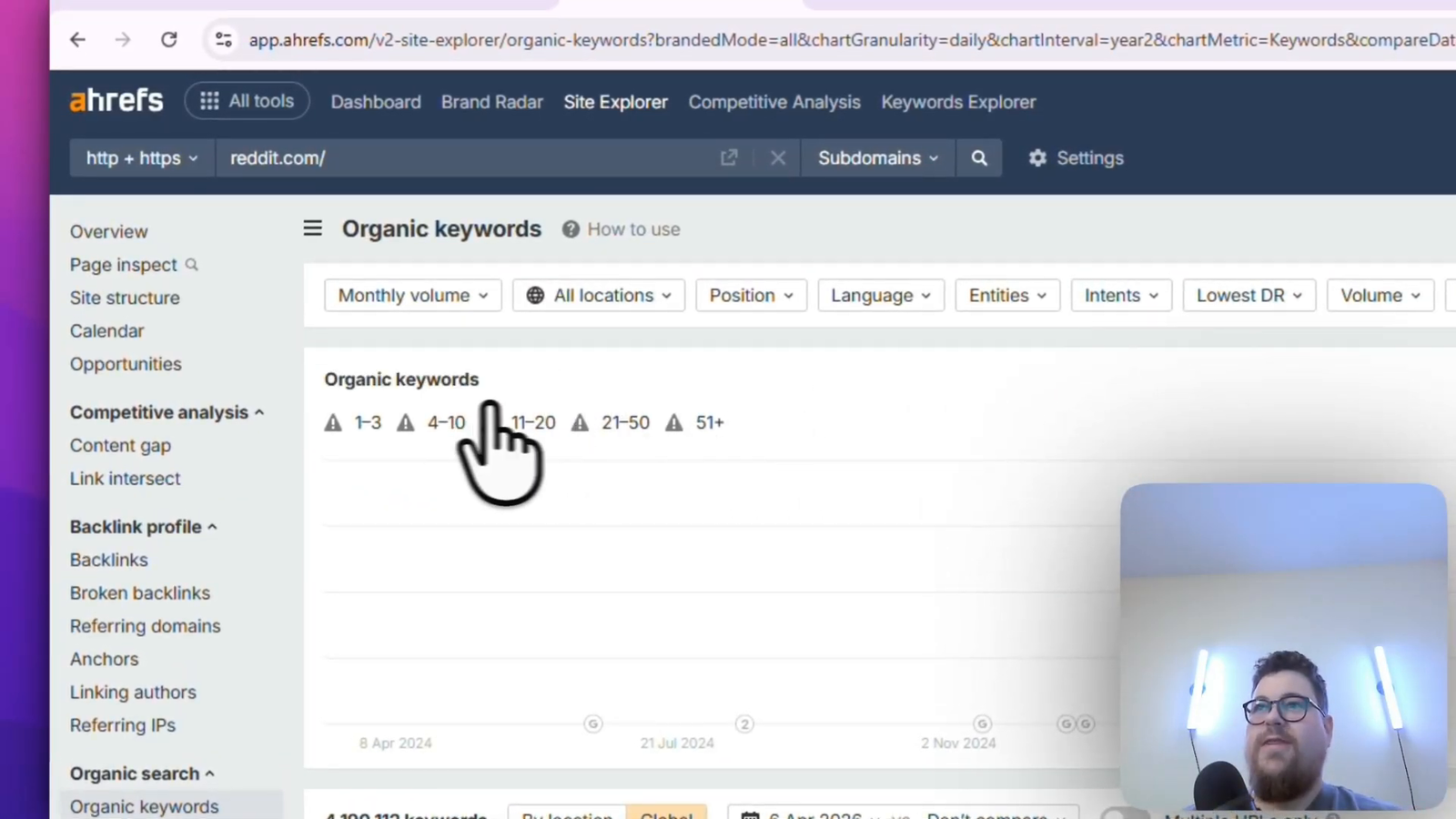
Task: Click the globe icon on the locations filter
Action: [x=534, y=295]
